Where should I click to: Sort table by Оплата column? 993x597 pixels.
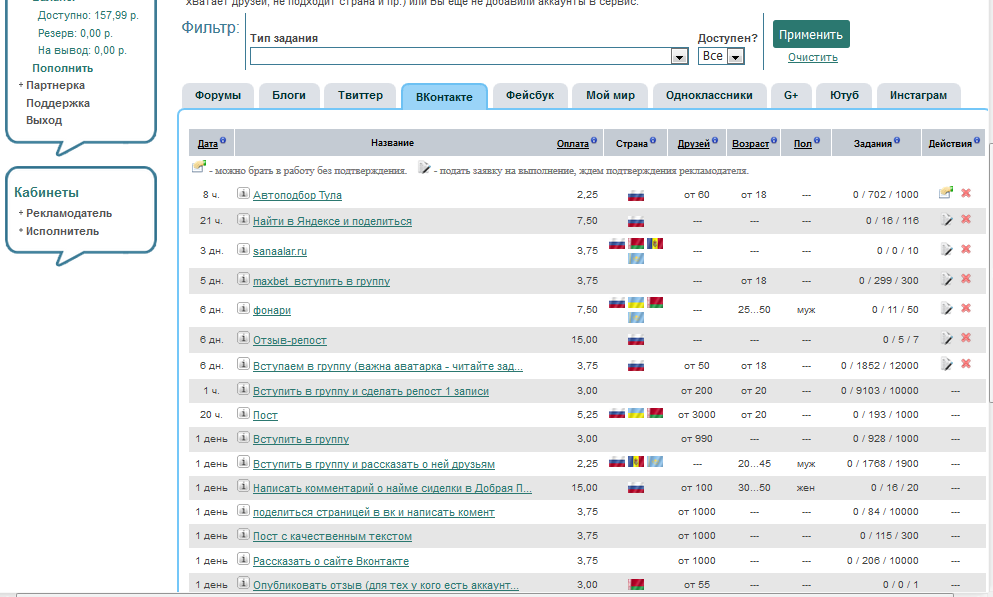coord(572,144)
